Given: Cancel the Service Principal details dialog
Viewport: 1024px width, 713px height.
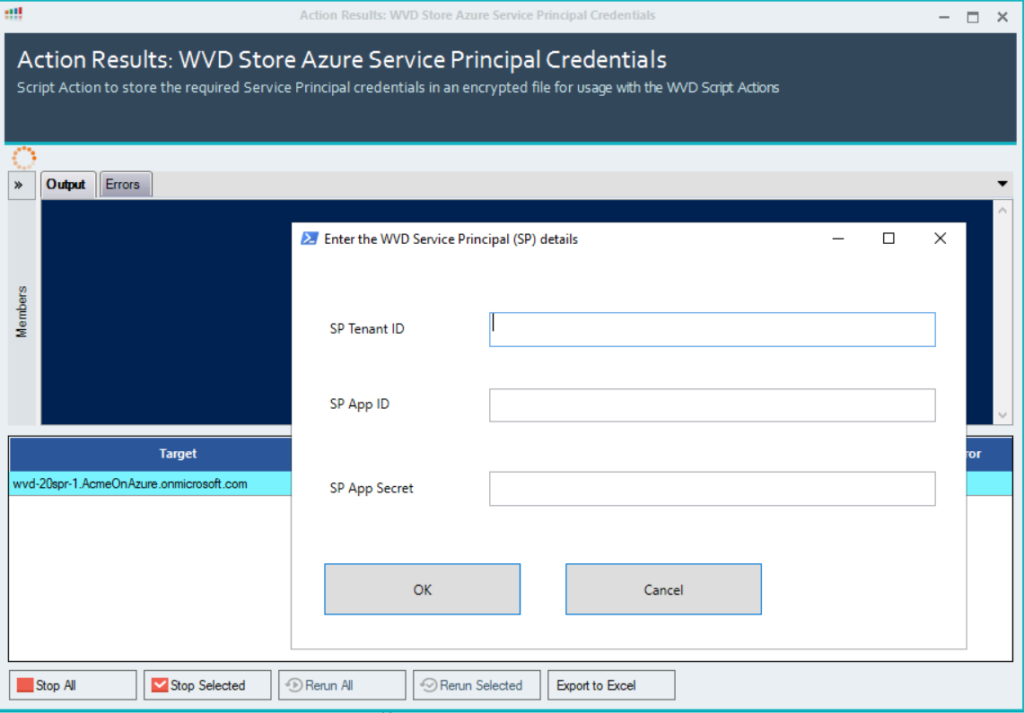Looking at the screenshot, I should [x=664, y=589].
